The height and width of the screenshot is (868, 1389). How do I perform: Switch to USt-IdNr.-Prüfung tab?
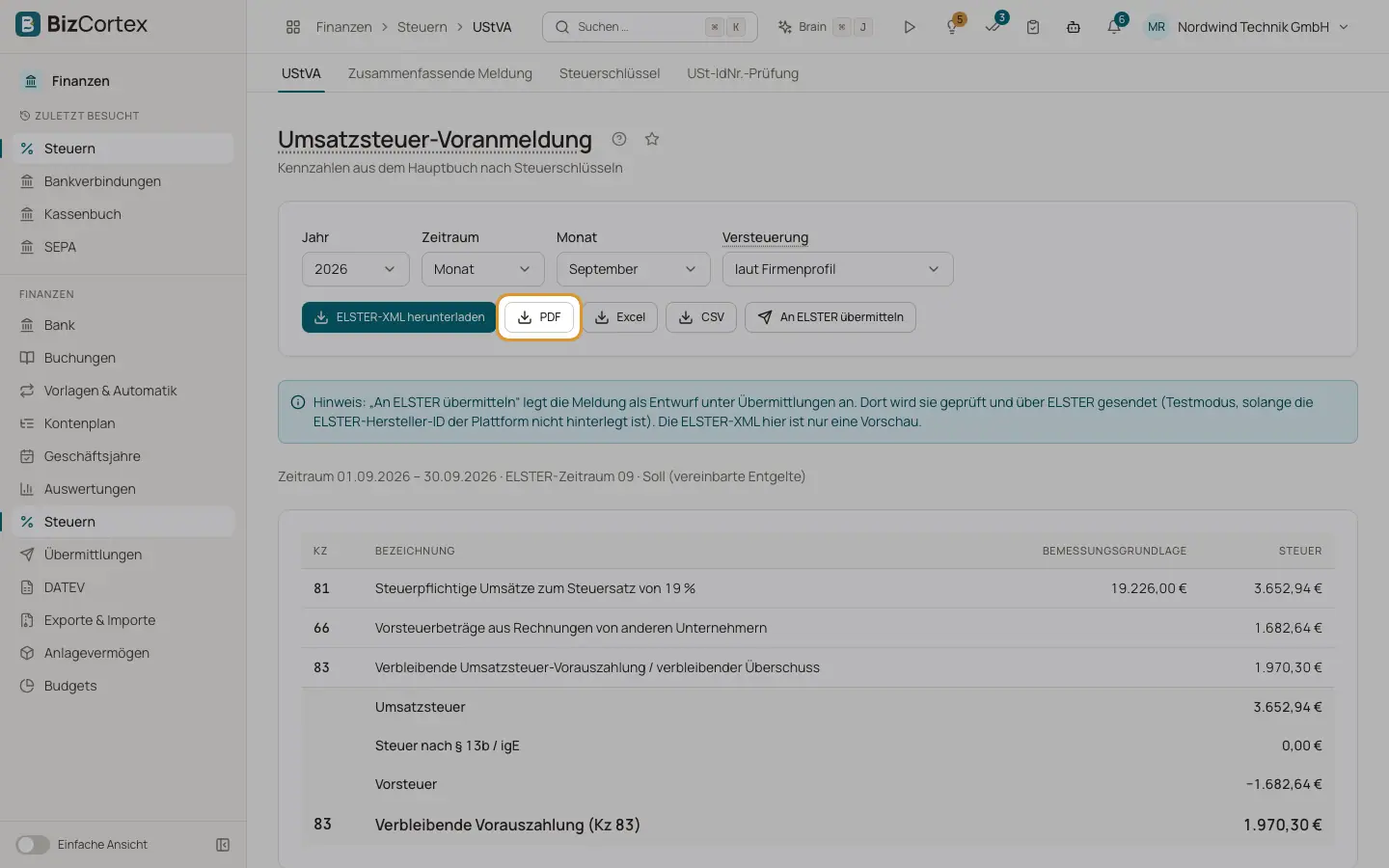pos(743,73)
